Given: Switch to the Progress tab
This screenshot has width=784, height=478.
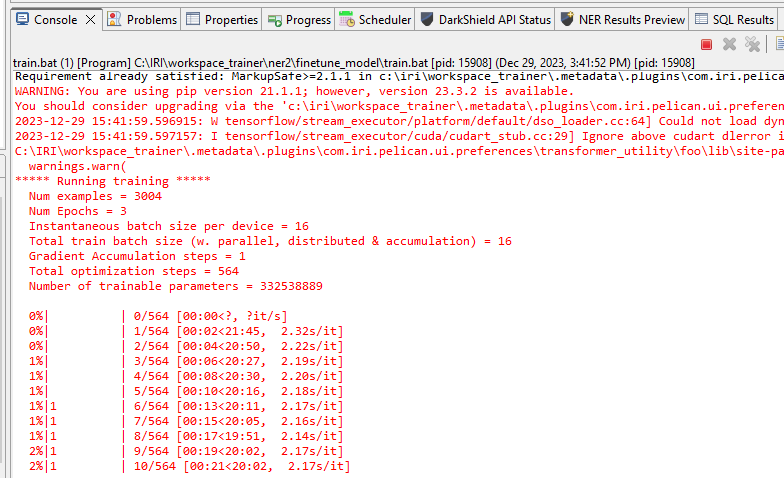Looking at the screenshot, I should pos(299,20).
